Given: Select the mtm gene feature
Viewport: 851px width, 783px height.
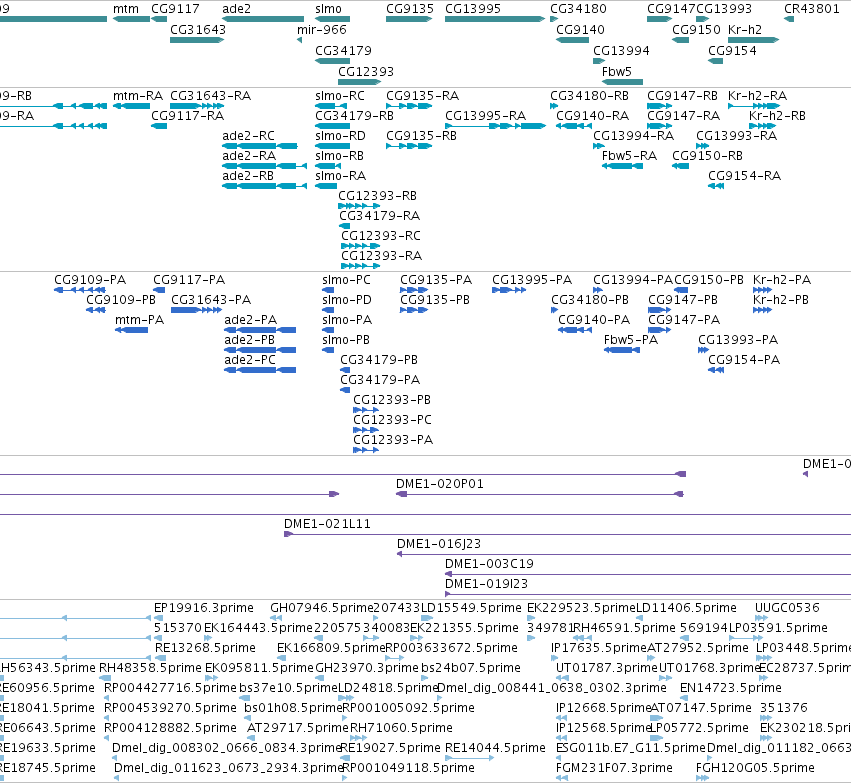Looking at the screenshot, I should coord(131,19).
